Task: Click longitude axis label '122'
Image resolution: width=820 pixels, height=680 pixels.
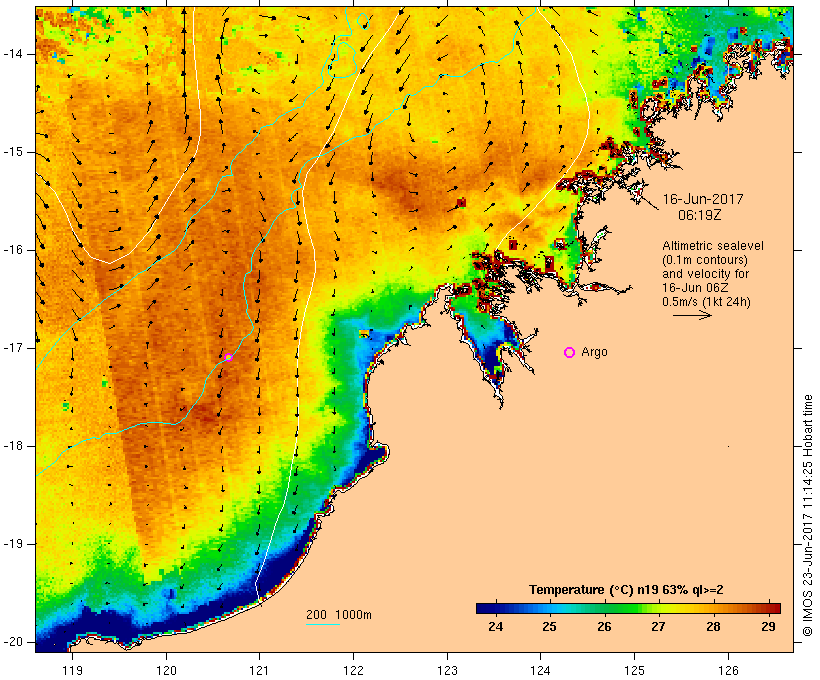Action: pyautogui.click(x=354, y=670)
